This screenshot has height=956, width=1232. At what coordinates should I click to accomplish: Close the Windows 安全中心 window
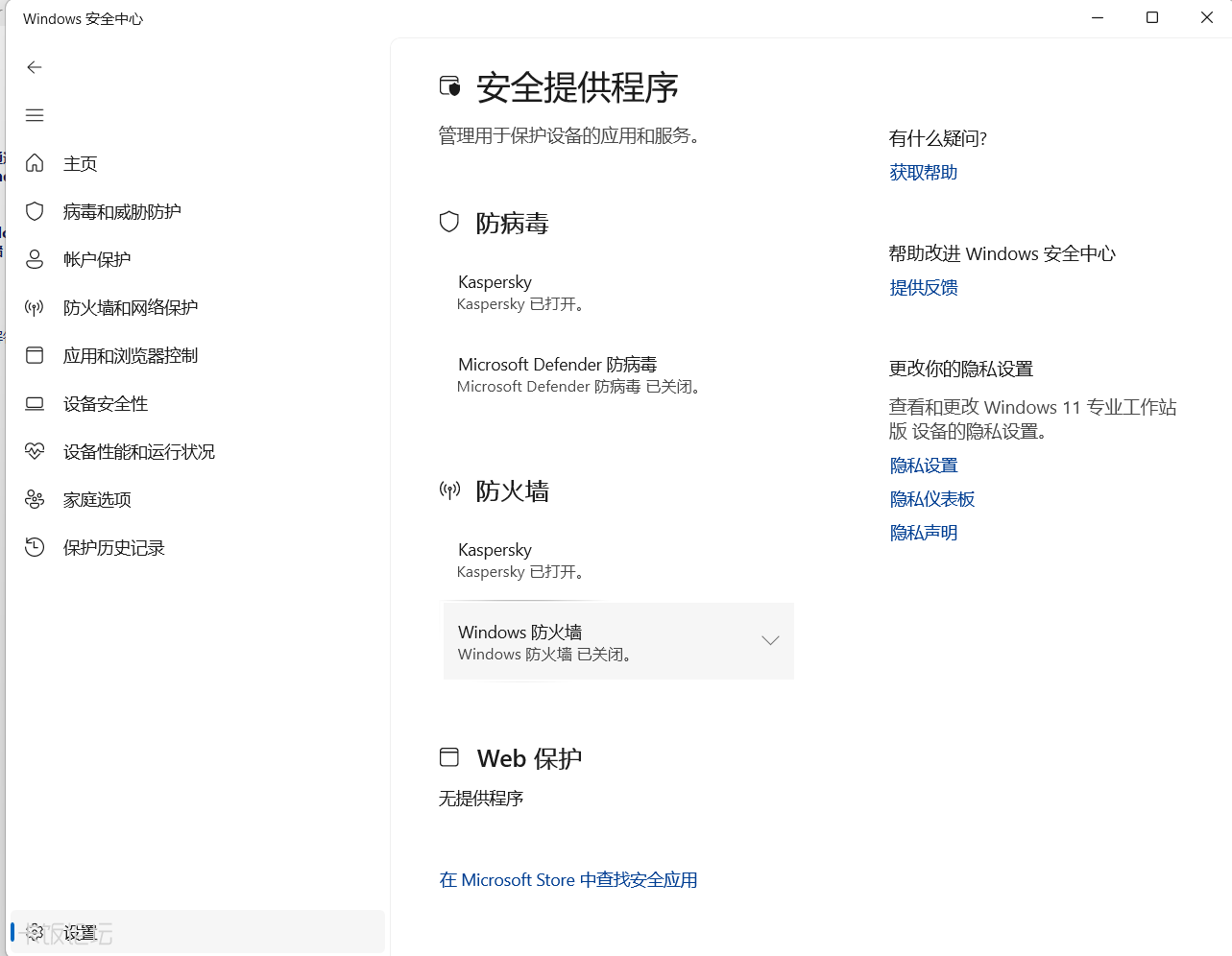point(1207,17)
